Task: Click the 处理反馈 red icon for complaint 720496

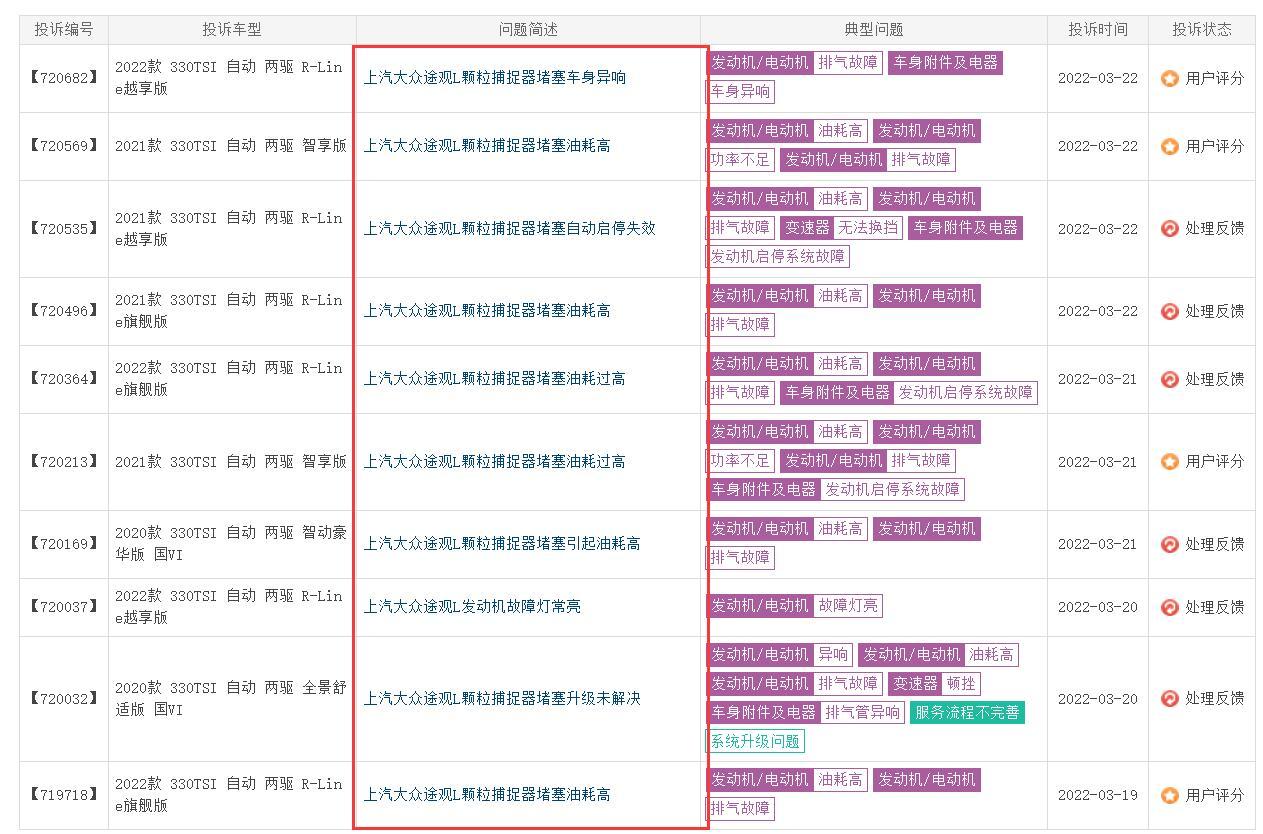Action: [1169, 311]
